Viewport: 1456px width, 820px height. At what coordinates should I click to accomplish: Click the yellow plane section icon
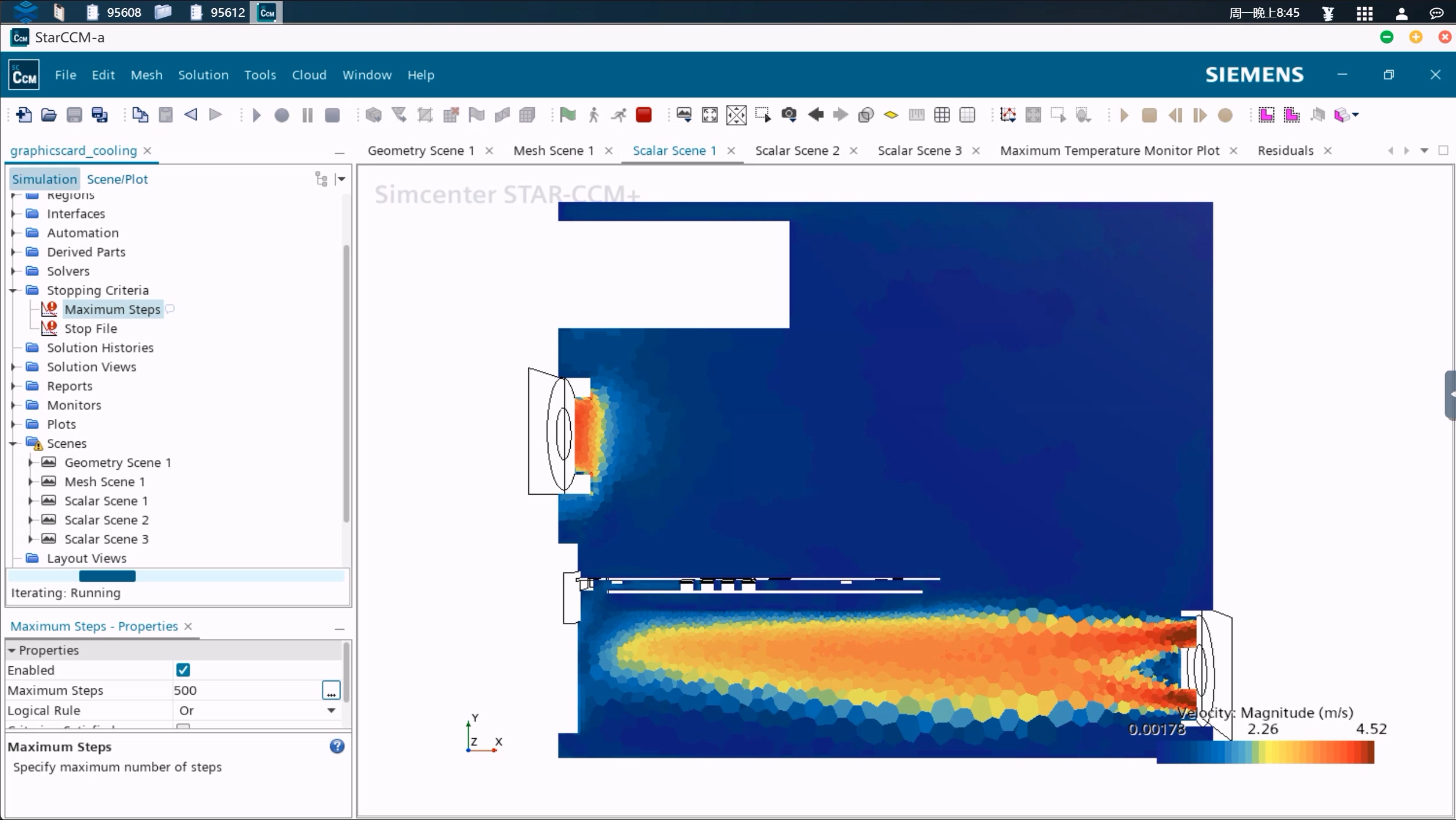coord(891,115)
